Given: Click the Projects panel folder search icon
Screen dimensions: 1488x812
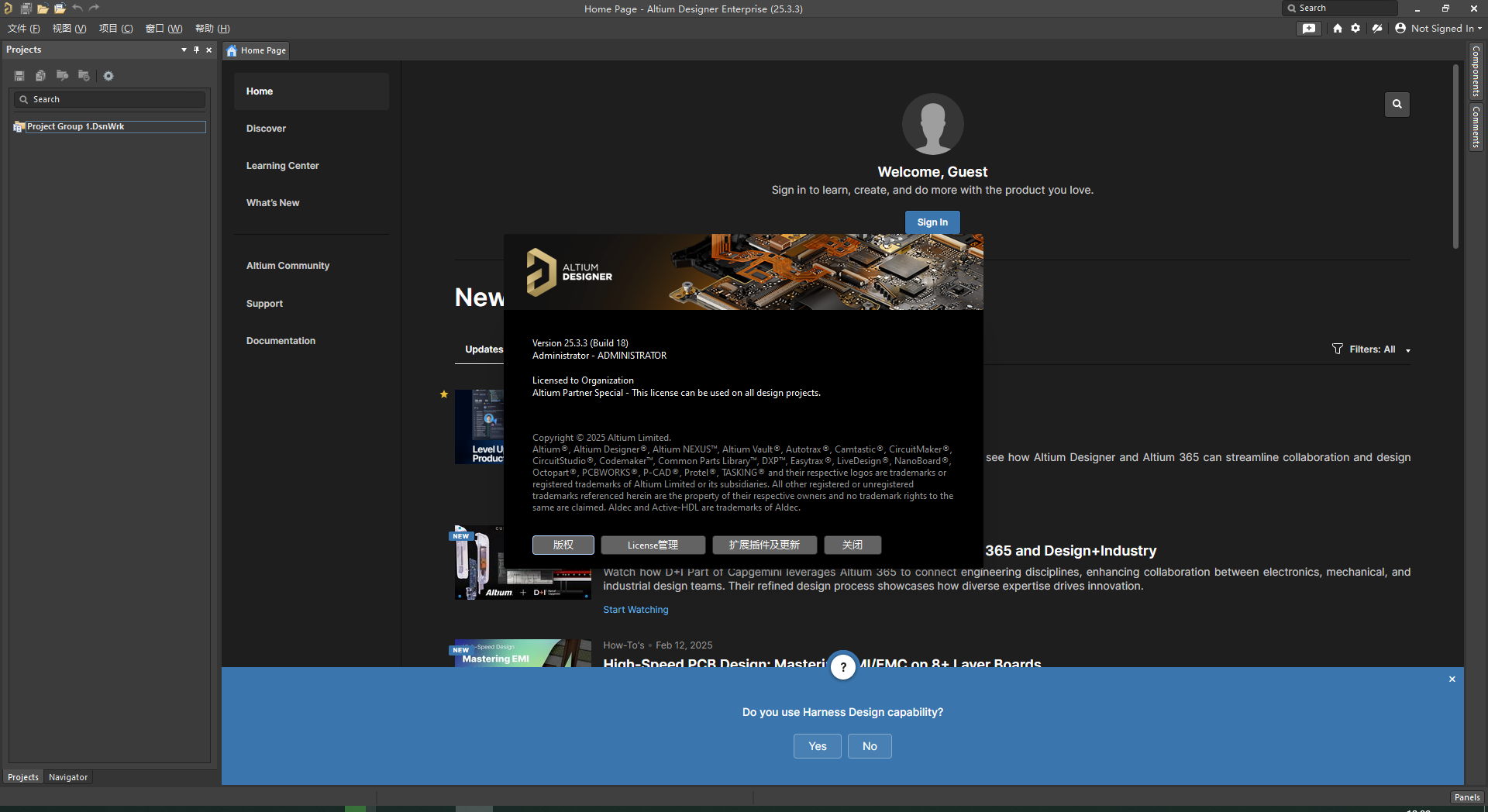Looking at the screenshot, I should [x=62, y=76].
